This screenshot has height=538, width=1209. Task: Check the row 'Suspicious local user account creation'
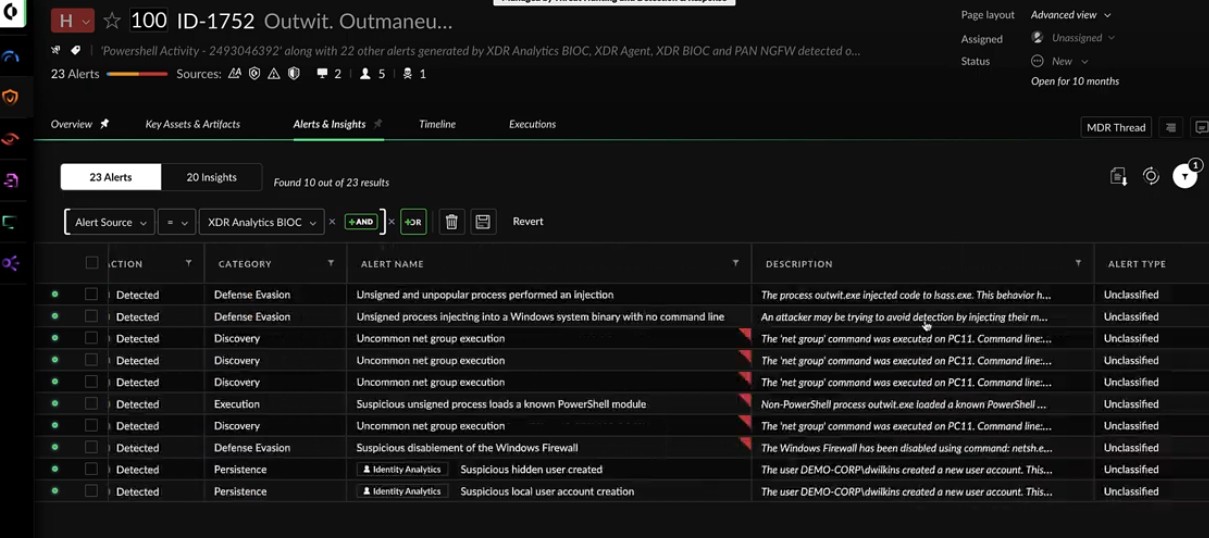(92, 491)
